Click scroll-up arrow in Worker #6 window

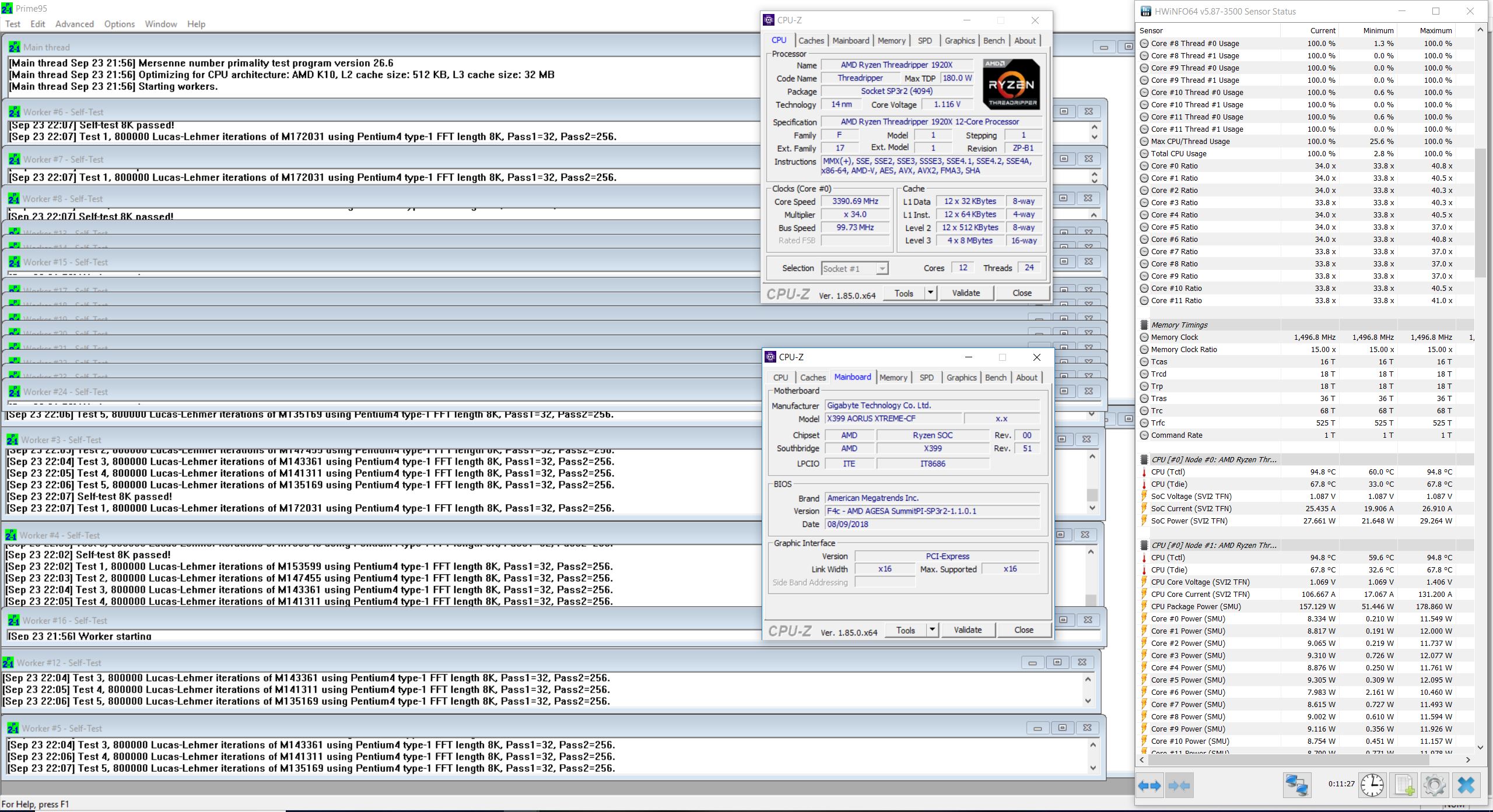coord(1094,127)
